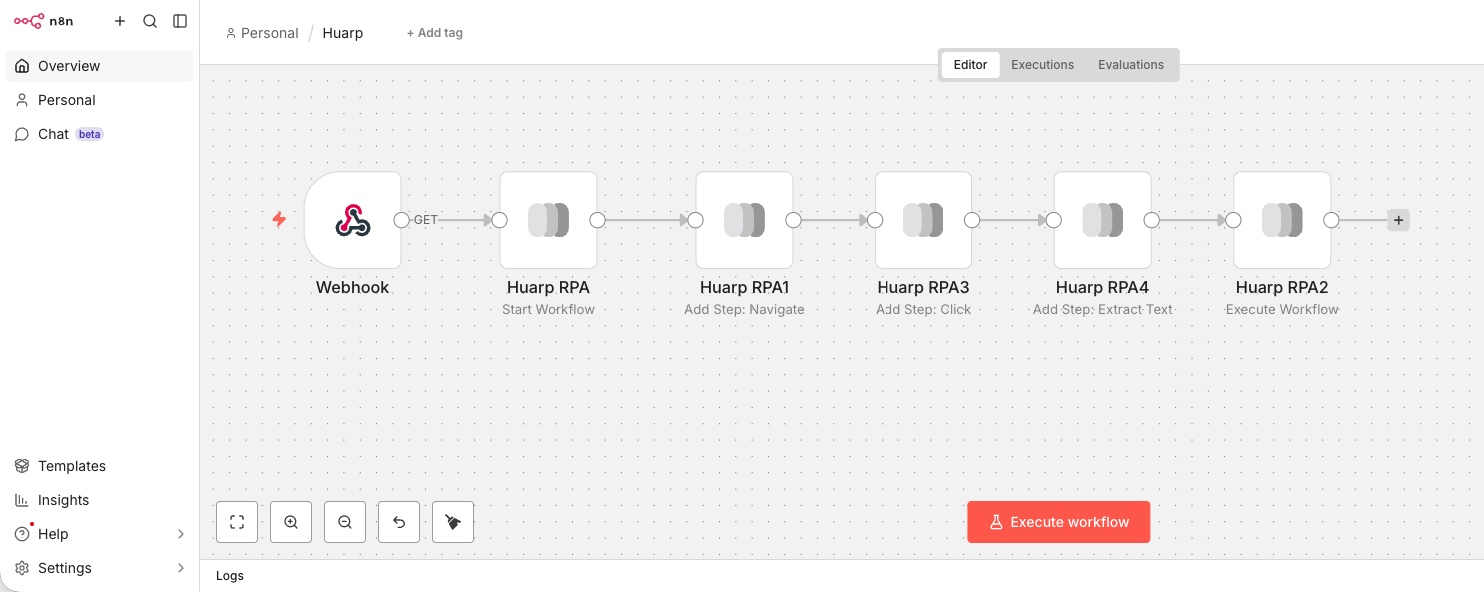Open the Huarp RPA4 Extract Text node
The height and width of the screenshot is (592, 1484).
1102,220
